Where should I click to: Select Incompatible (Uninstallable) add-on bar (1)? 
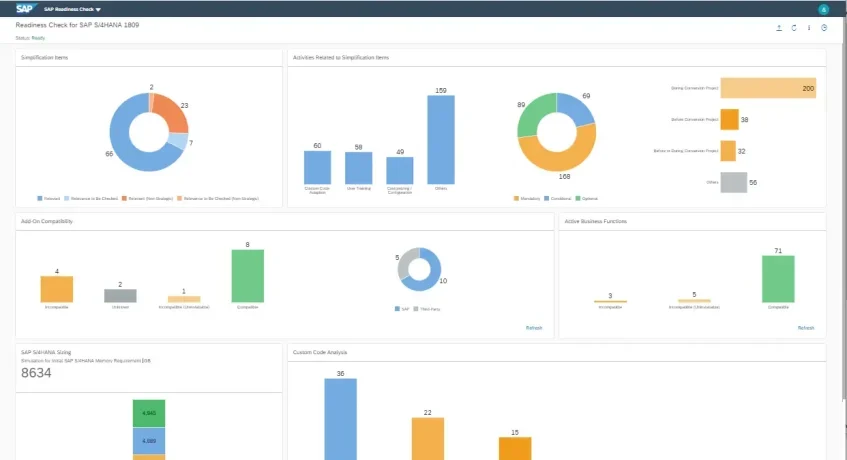coord(184,299)
